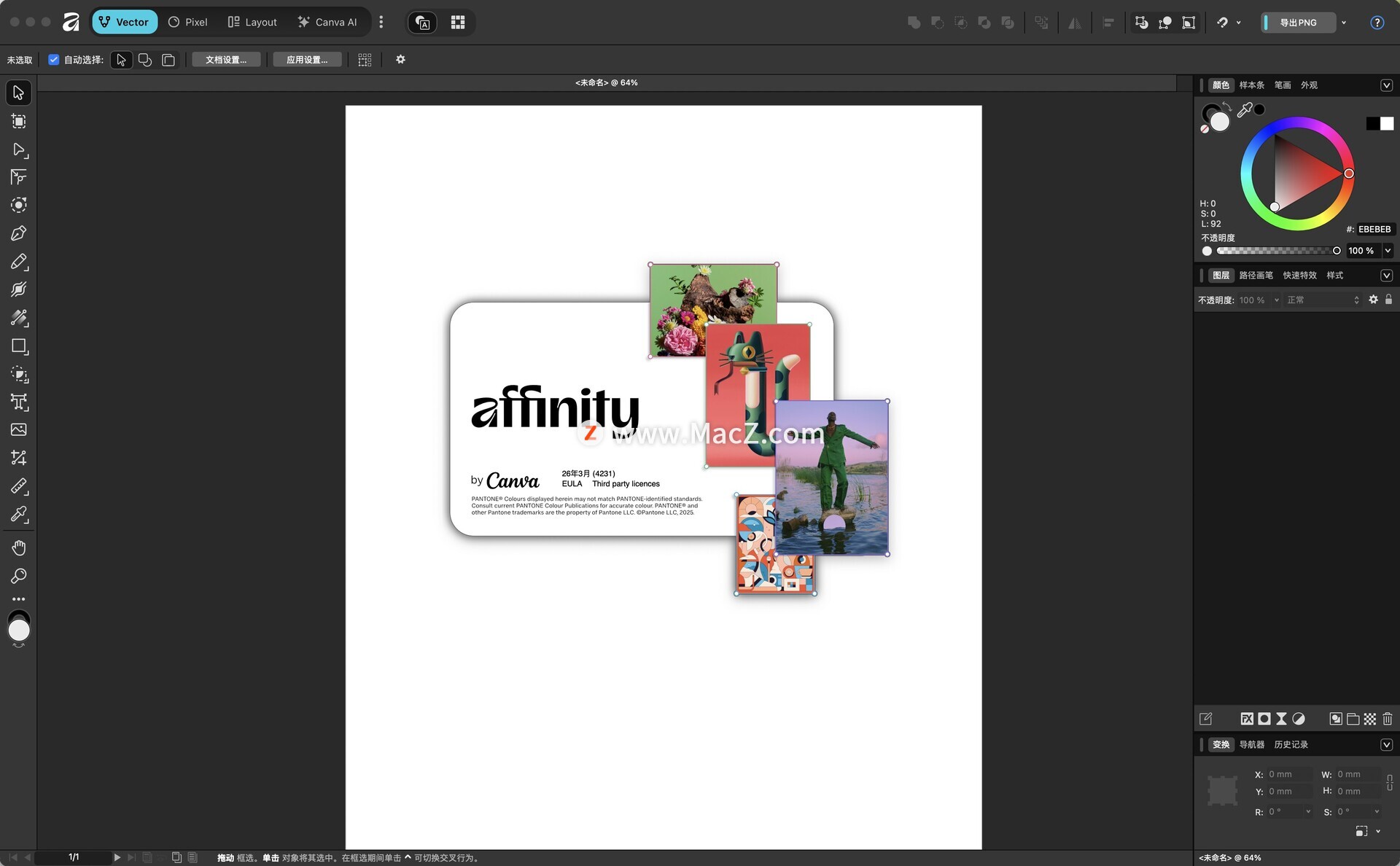Toggle the layer lock icon
Image resolution: width=1400 pixels, height=866 pixels.
click(1388, 300)
